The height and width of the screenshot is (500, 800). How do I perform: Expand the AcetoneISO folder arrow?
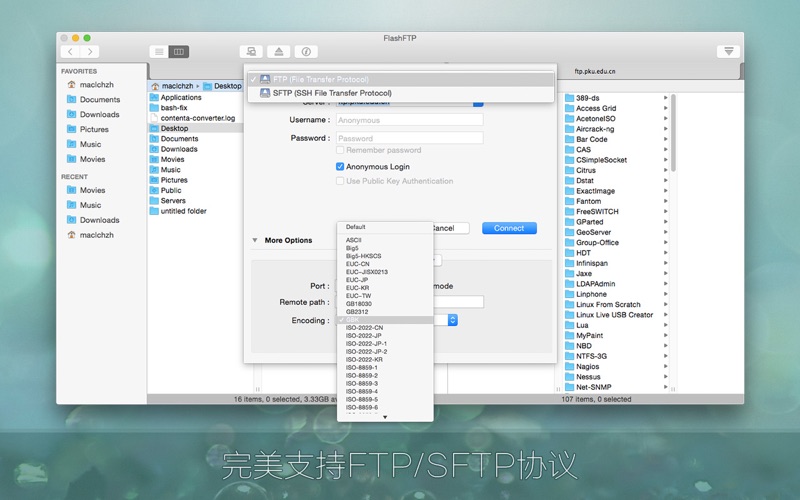point(665,118)
